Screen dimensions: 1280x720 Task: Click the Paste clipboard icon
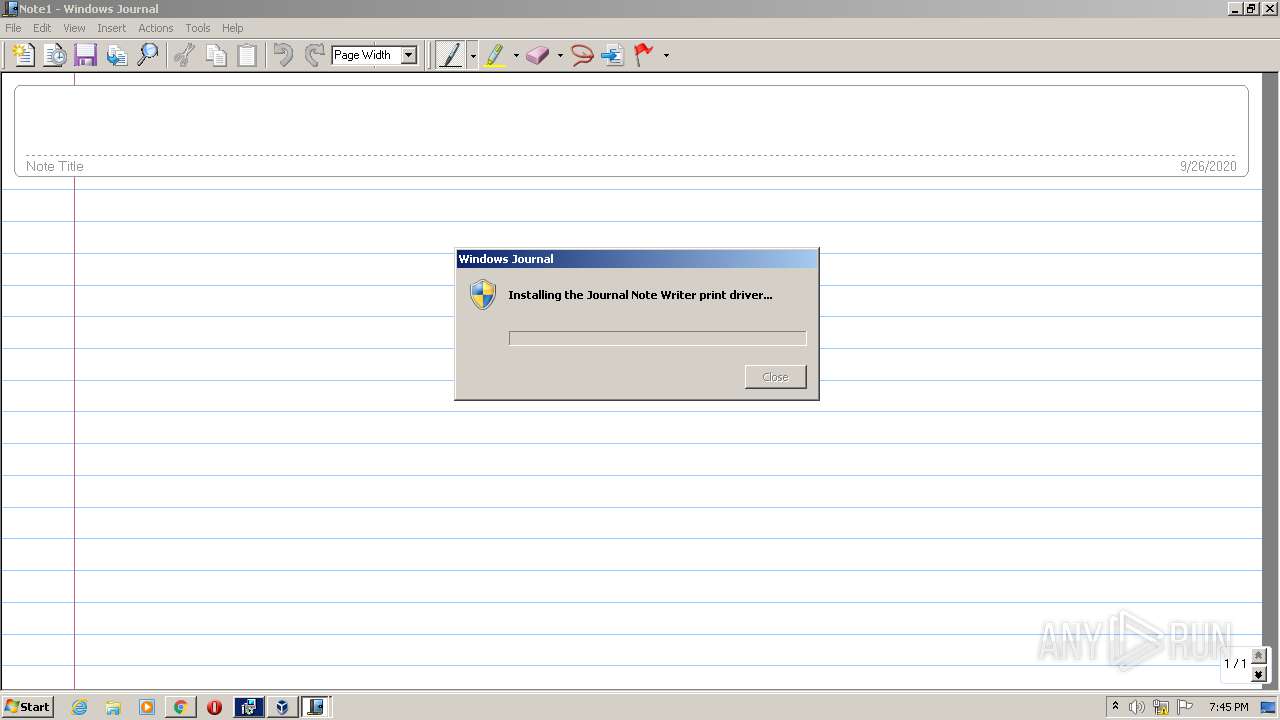[x=247, y=55]
